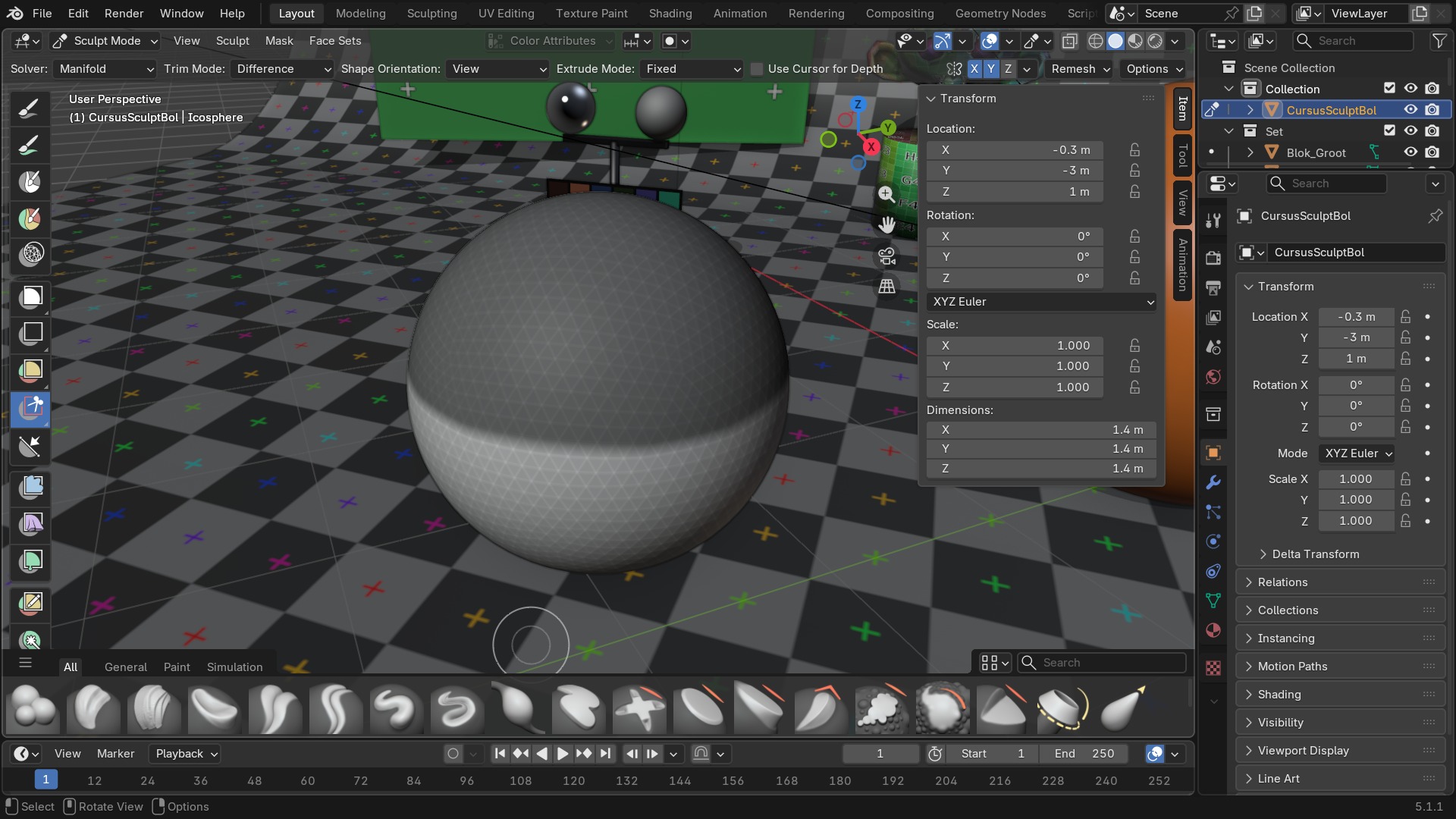Click the pan view hand icon
The height and width of the screenshot is (819, 1456).
(x=886, y=224)
